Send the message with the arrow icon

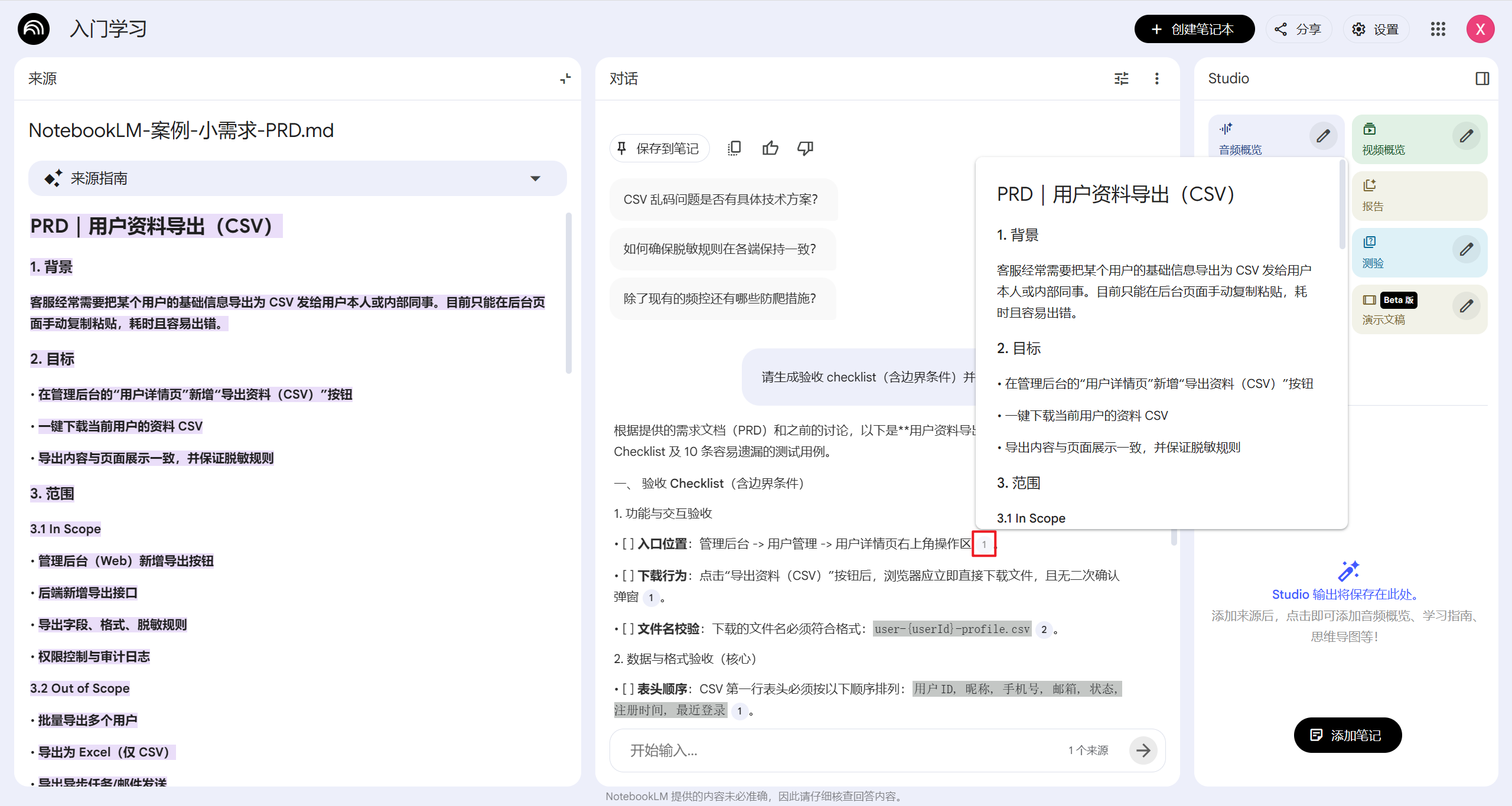pyautogui.click(x=1143, y=750)
